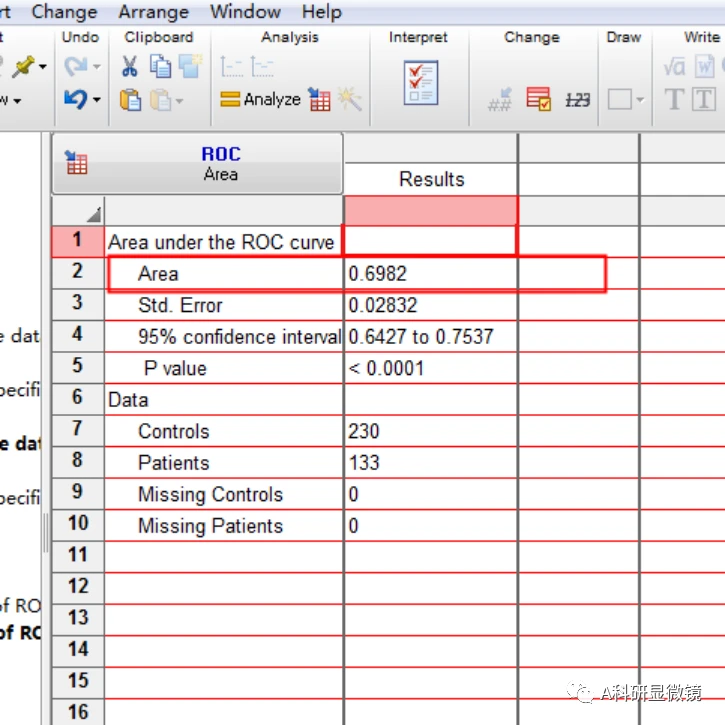725x725 pixels.
Task: Click the Copy icon in Clipboard
Action: click(160, 66)
